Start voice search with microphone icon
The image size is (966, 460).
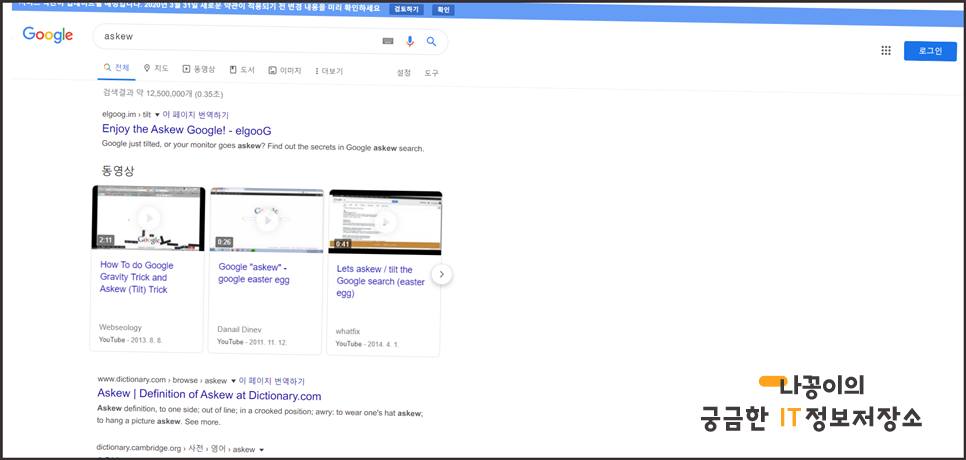tap(410, 41)
